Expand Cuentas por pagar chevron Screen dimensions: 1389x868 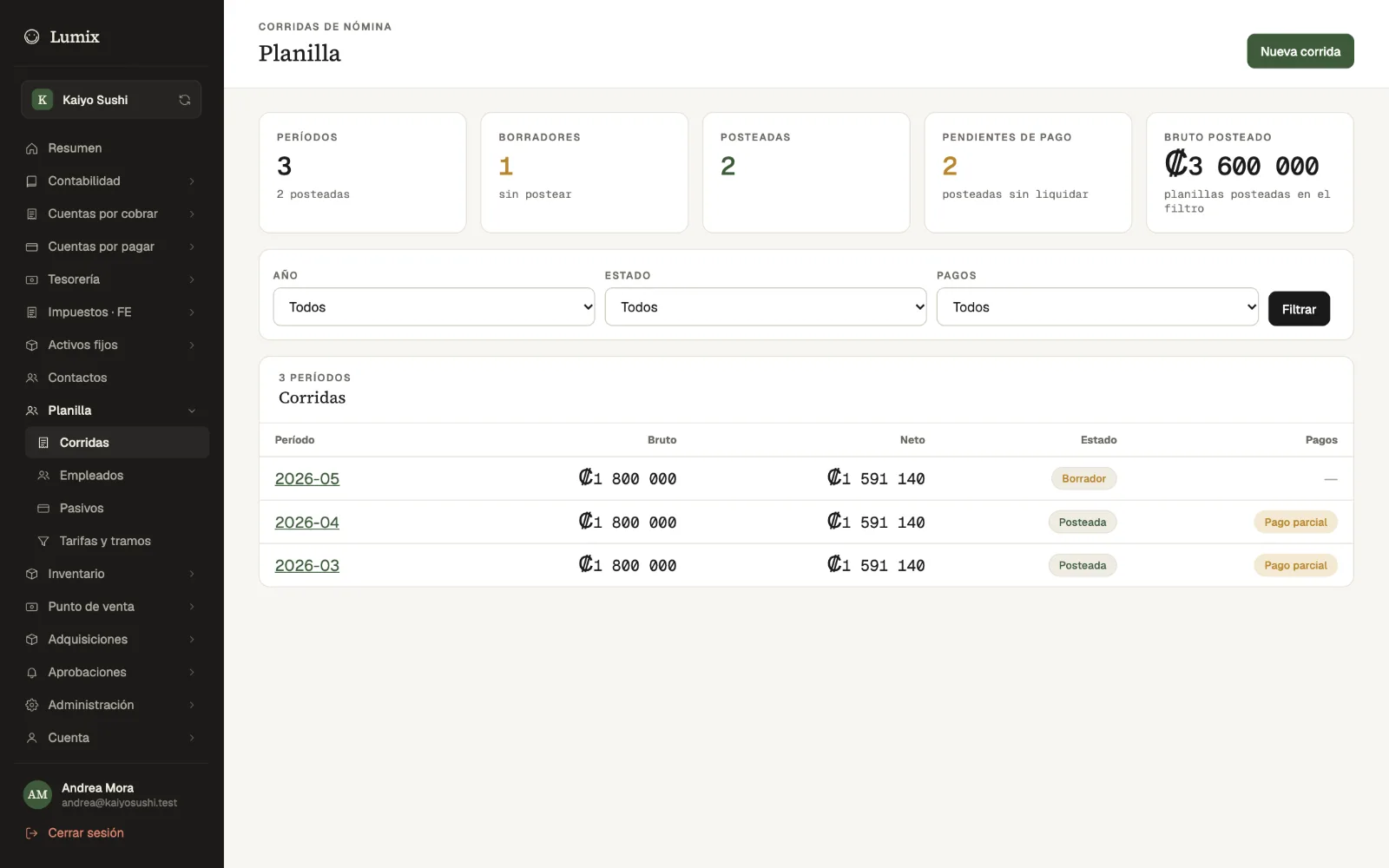192,247
